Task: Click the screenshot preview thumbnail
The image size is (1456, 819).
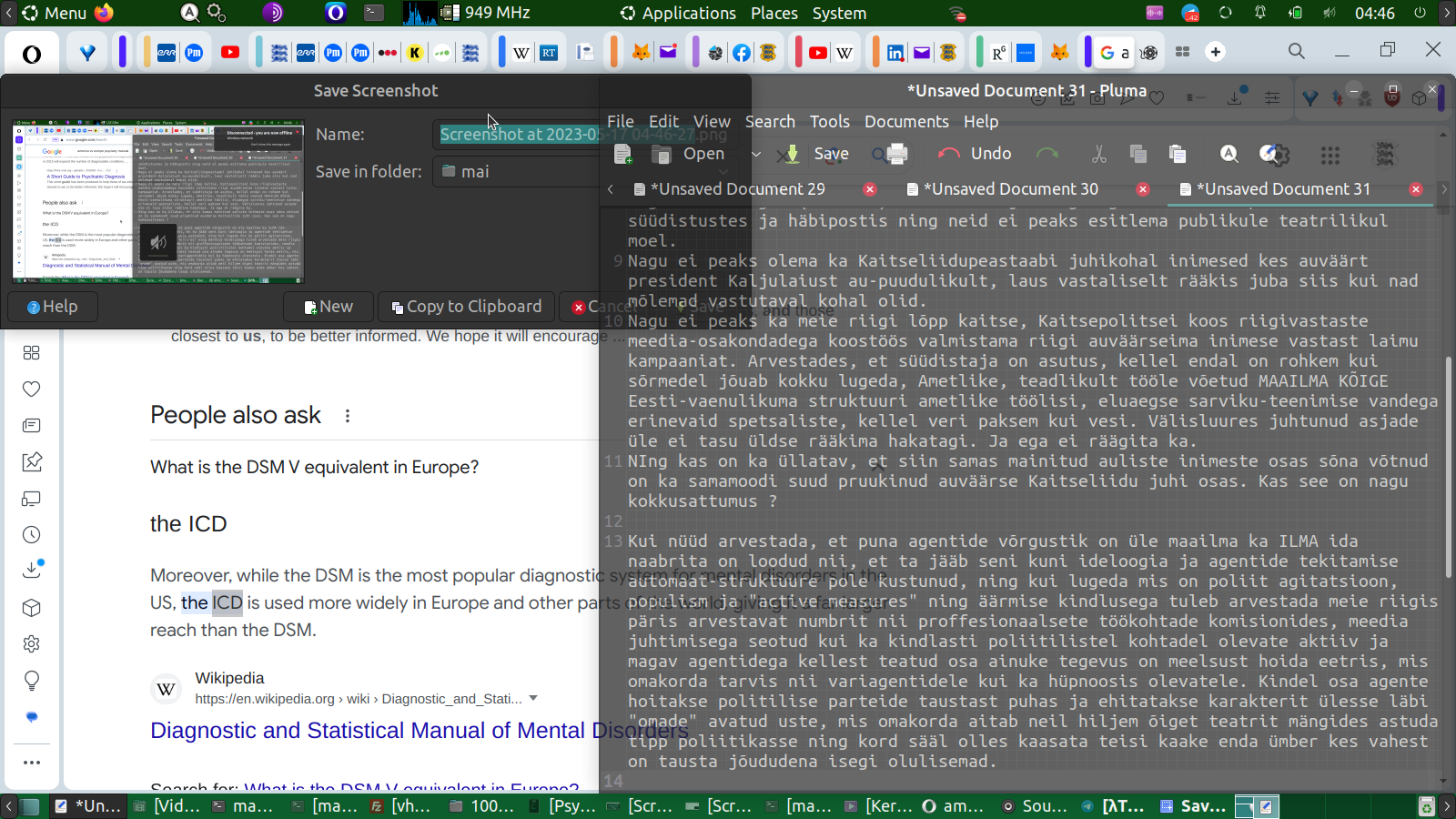Action: [158, 201]
